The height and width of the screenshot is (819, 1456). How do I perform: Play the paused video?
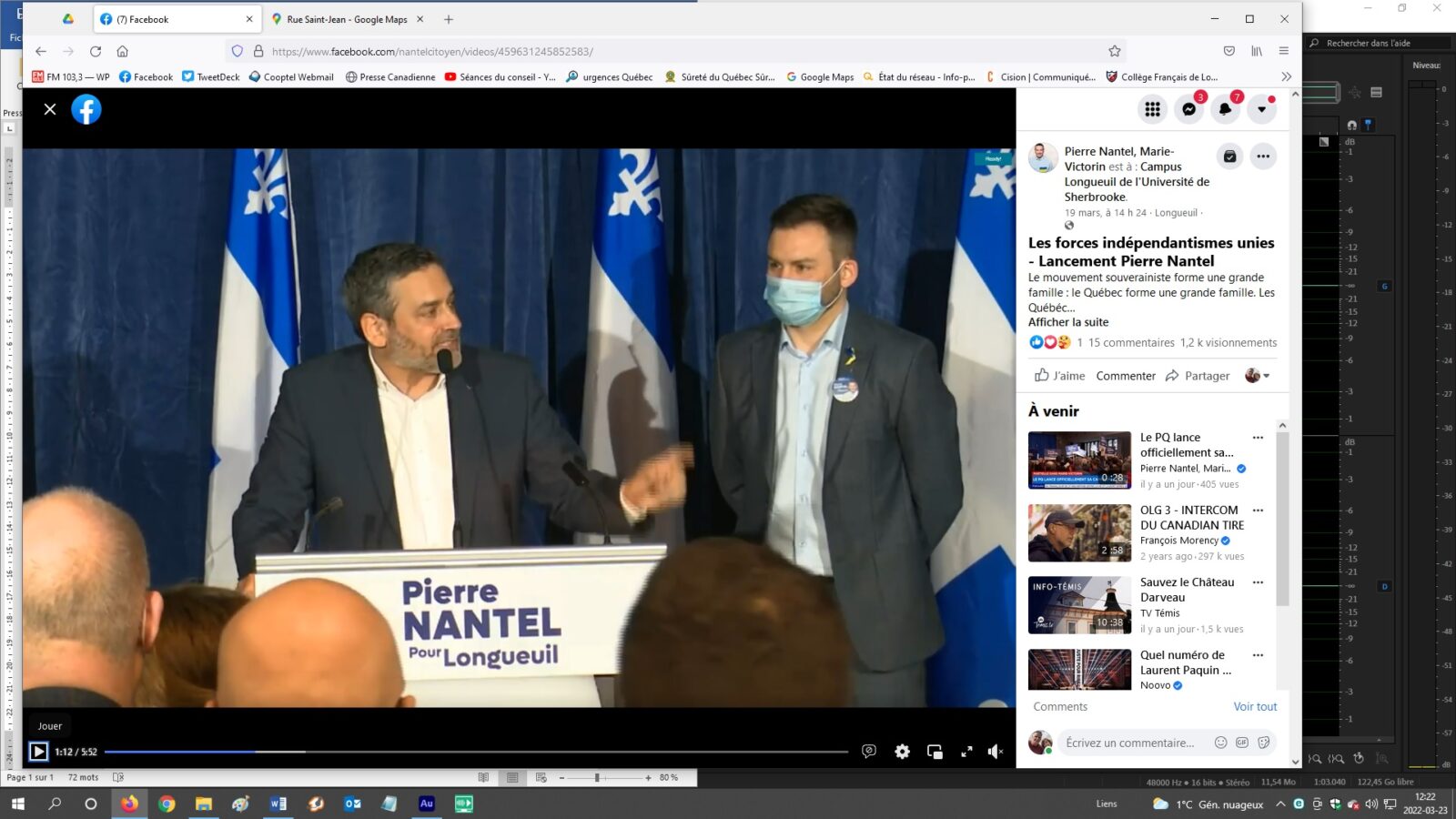38,752
